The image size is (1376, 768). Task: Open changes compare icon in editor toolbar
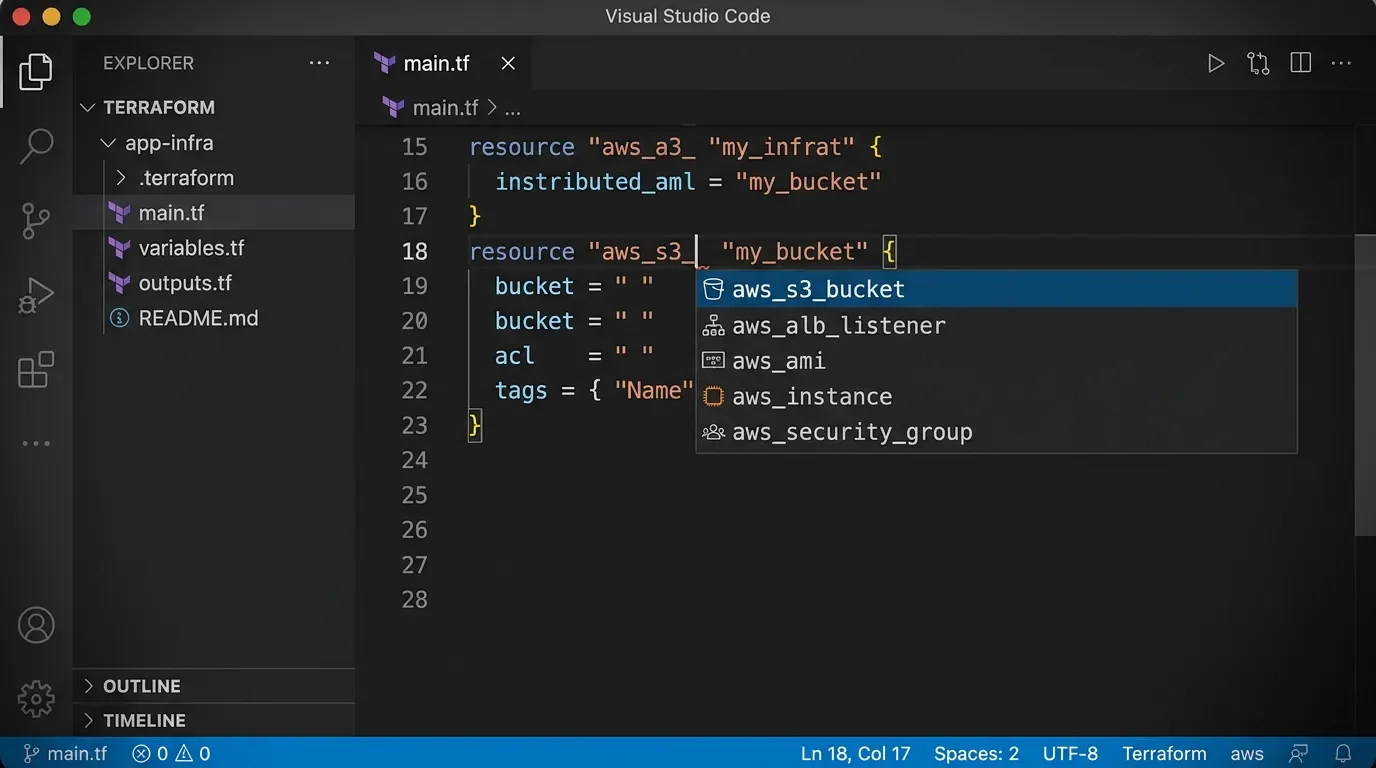click(1258, 64)
